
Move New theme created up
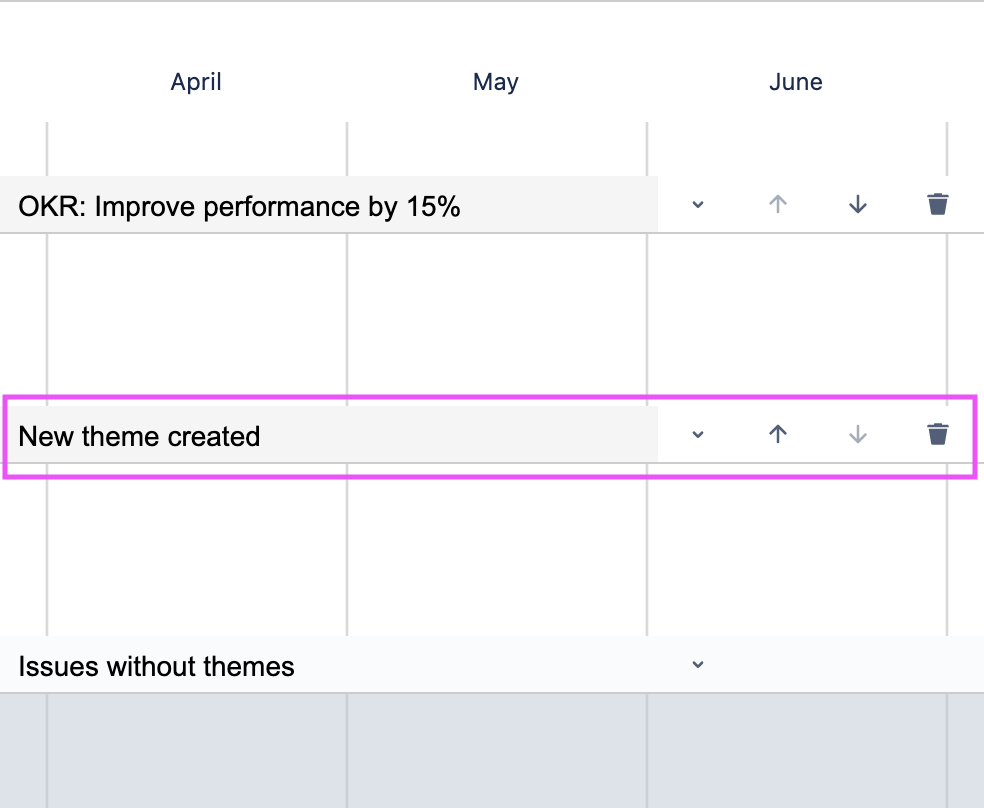pyautogui.click(x=778, y=434)
